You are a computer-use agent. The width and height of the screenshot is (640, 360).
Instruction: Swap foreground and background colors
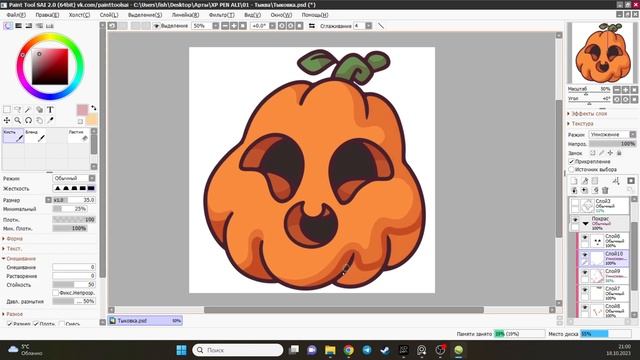93,108
